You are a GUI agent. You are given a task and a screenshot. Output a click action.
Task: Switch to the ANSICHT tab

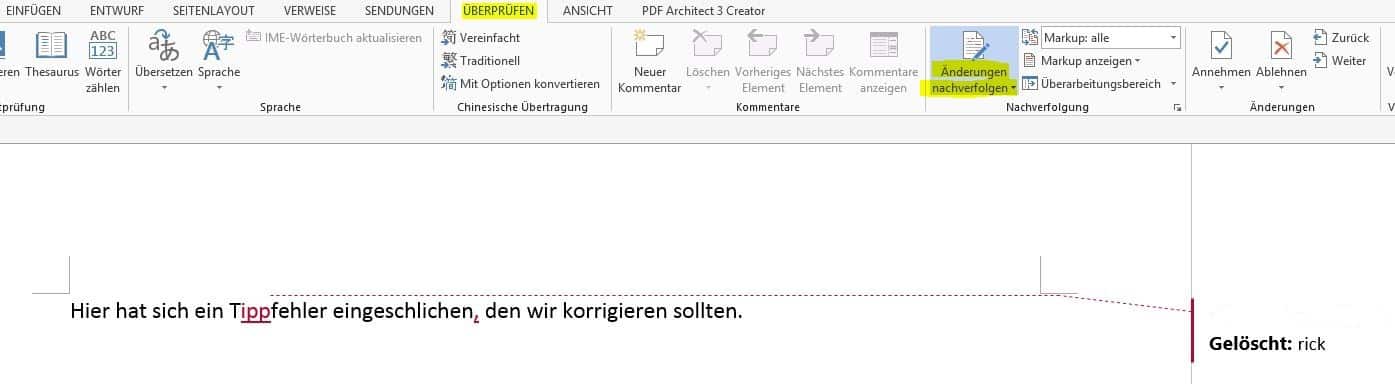point(588,11)
